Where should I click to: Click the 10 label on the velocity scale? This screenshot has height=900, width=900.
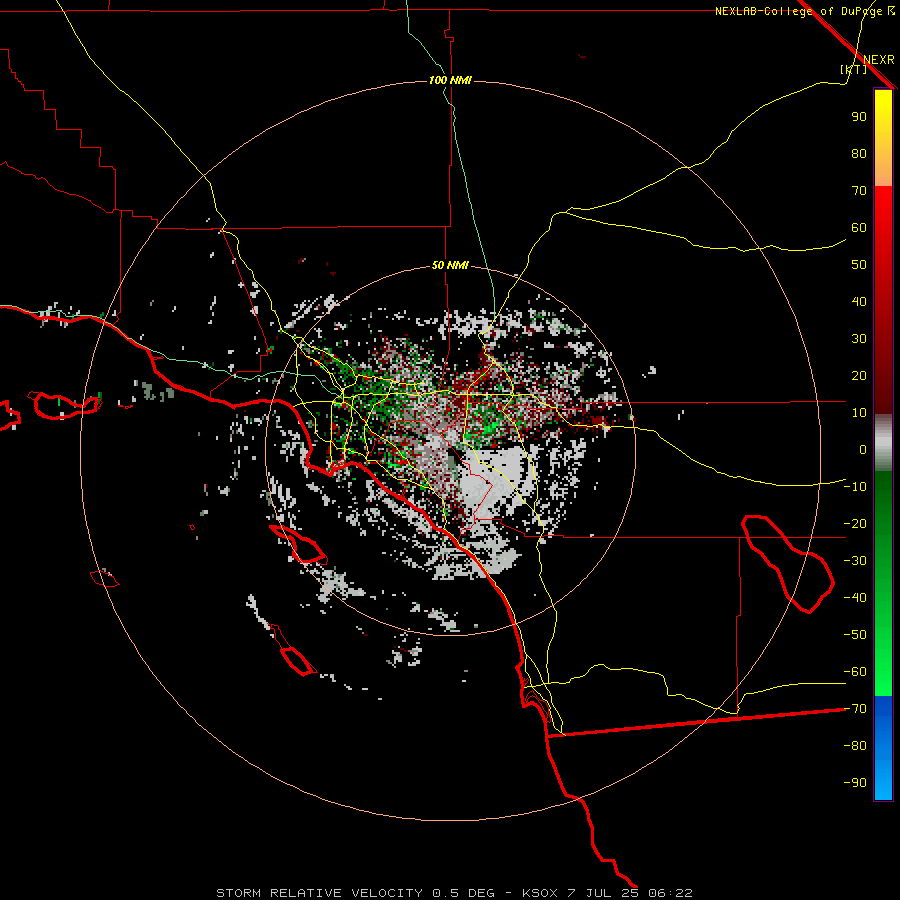(x=859, y=413)
